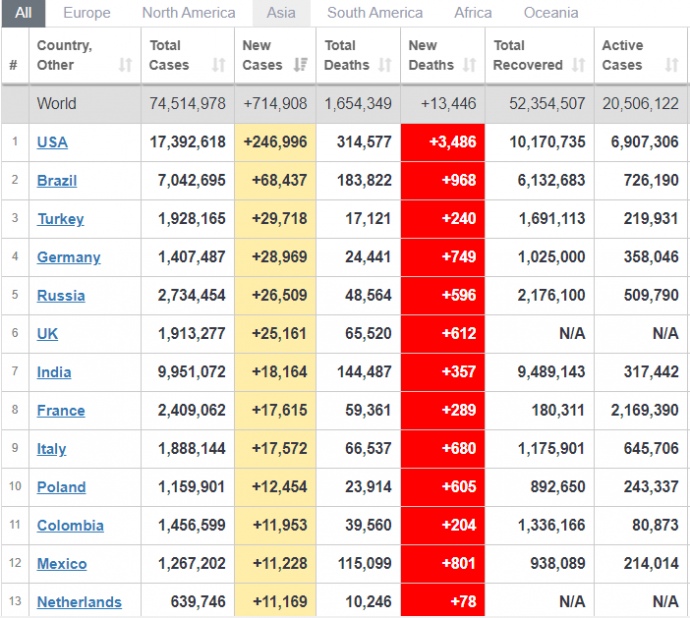Sort table by Country column sort icon
This screenshot has height=618, width=690.
[x=125, y=65]
